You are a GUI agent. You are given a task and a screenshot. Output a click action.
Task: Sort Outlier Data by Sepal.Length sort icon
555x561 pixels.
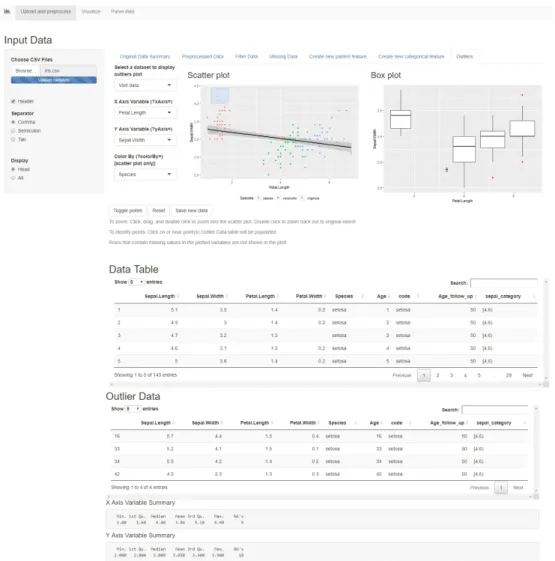tap(174, 423)
